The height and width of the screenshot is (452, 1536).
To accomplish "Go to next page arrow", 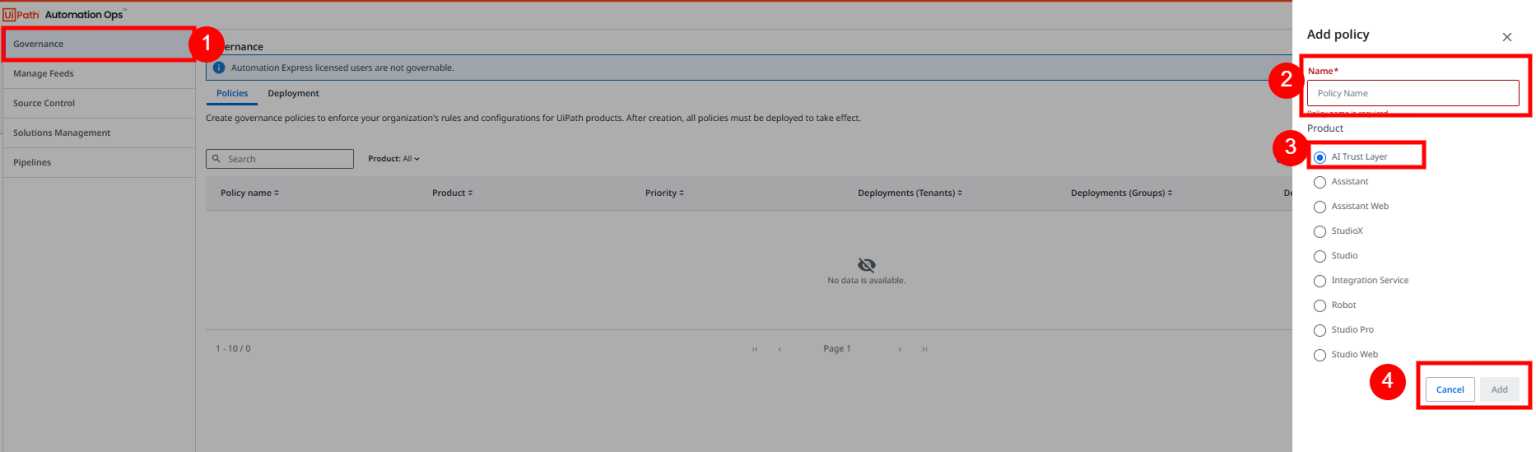I will [x=900, y=349].
